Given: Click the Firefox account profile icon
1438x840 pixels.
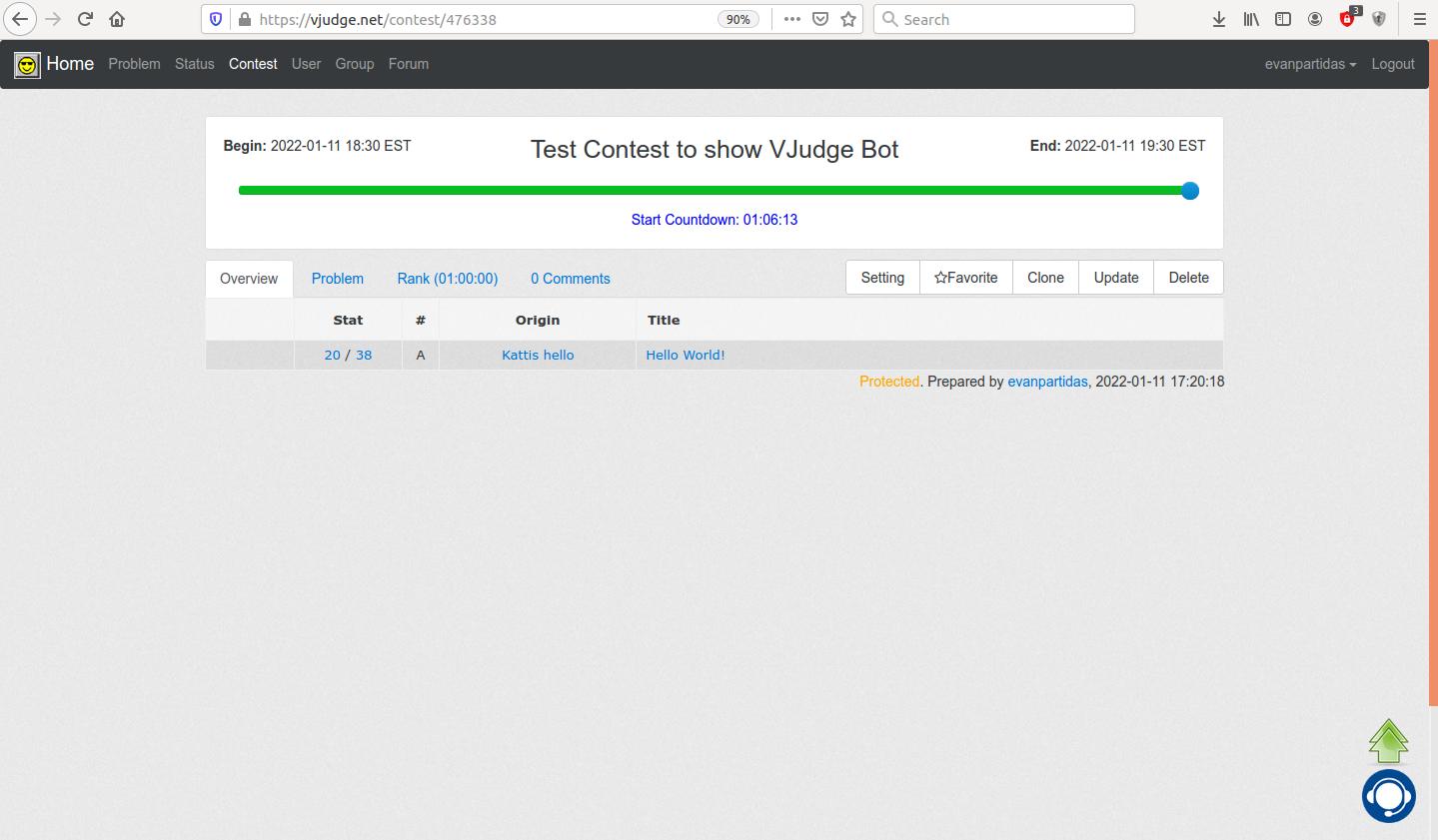Looking at the screenshot, I should click(x=1314, y=18).
